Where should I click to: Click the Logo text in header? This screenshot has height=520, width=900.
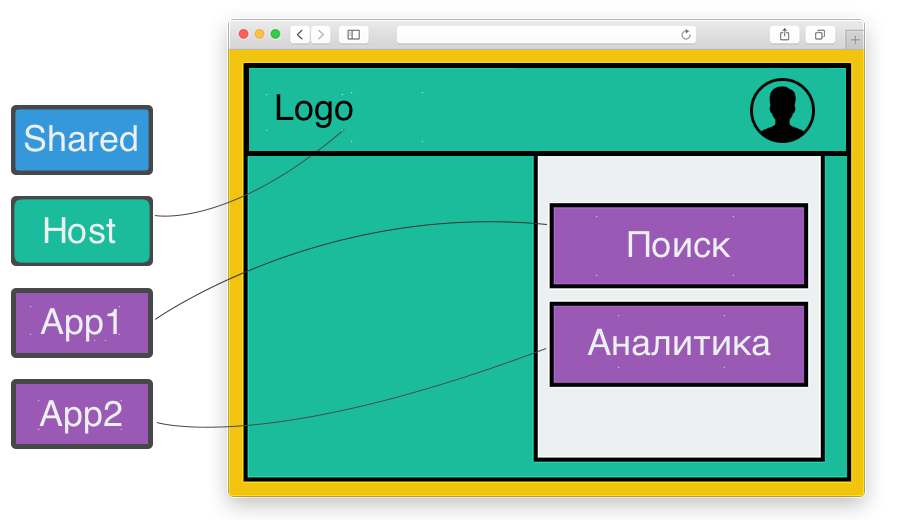[313, 108]
